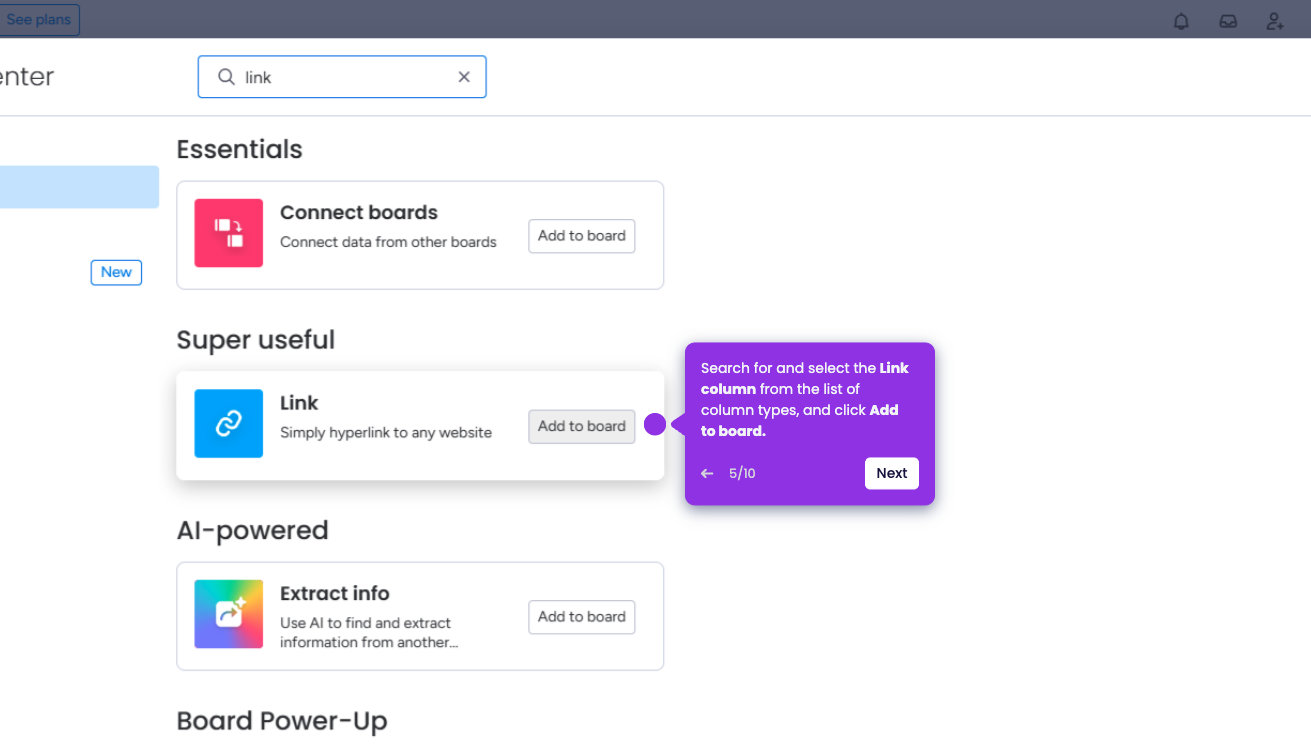
Task: Click the Extract info rainbow icon
Action: 229,614
